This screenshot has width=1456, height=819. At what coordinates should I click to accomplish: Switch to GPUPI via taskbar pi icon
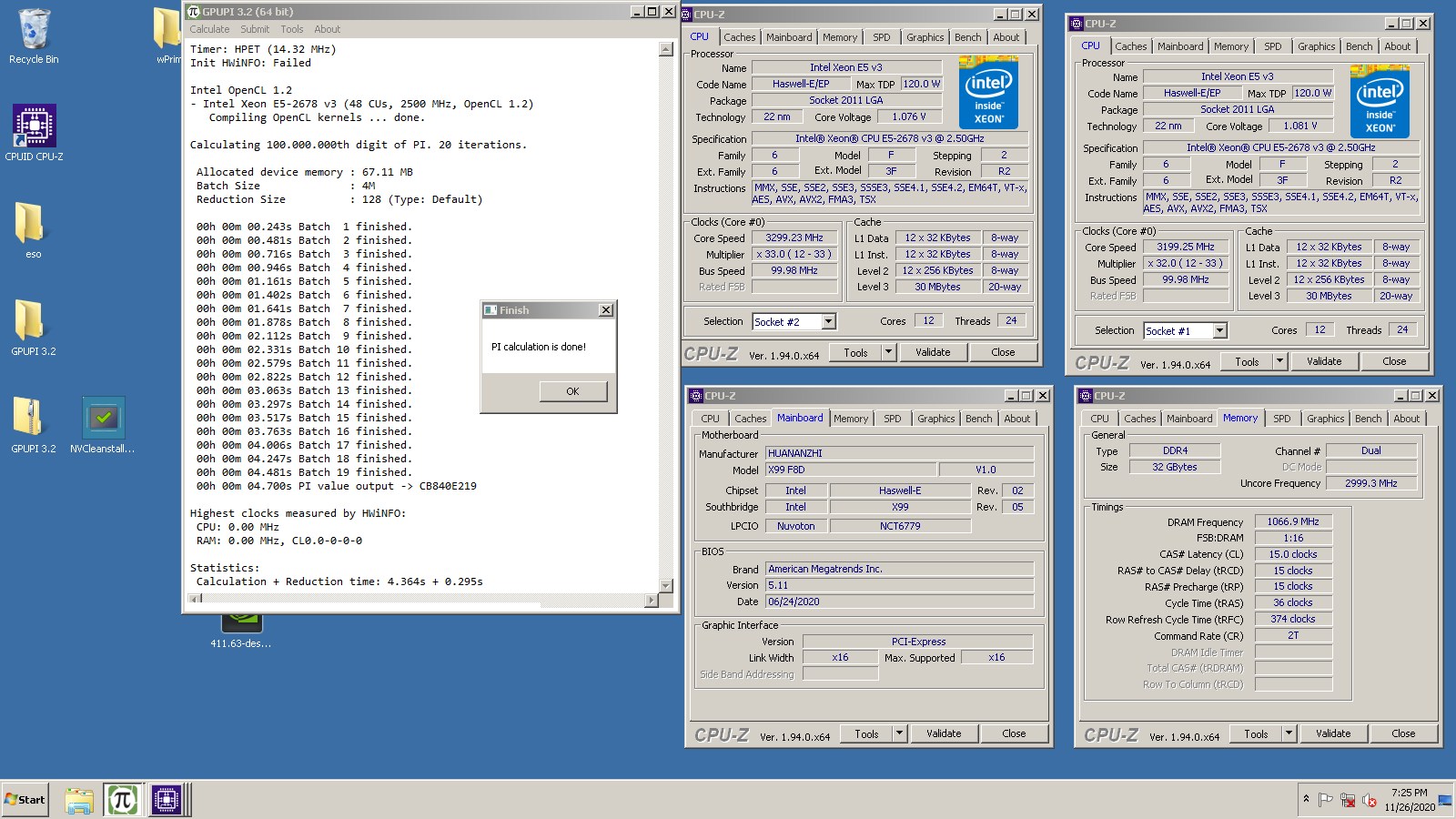pyautogui.click(x=122, y=800)
